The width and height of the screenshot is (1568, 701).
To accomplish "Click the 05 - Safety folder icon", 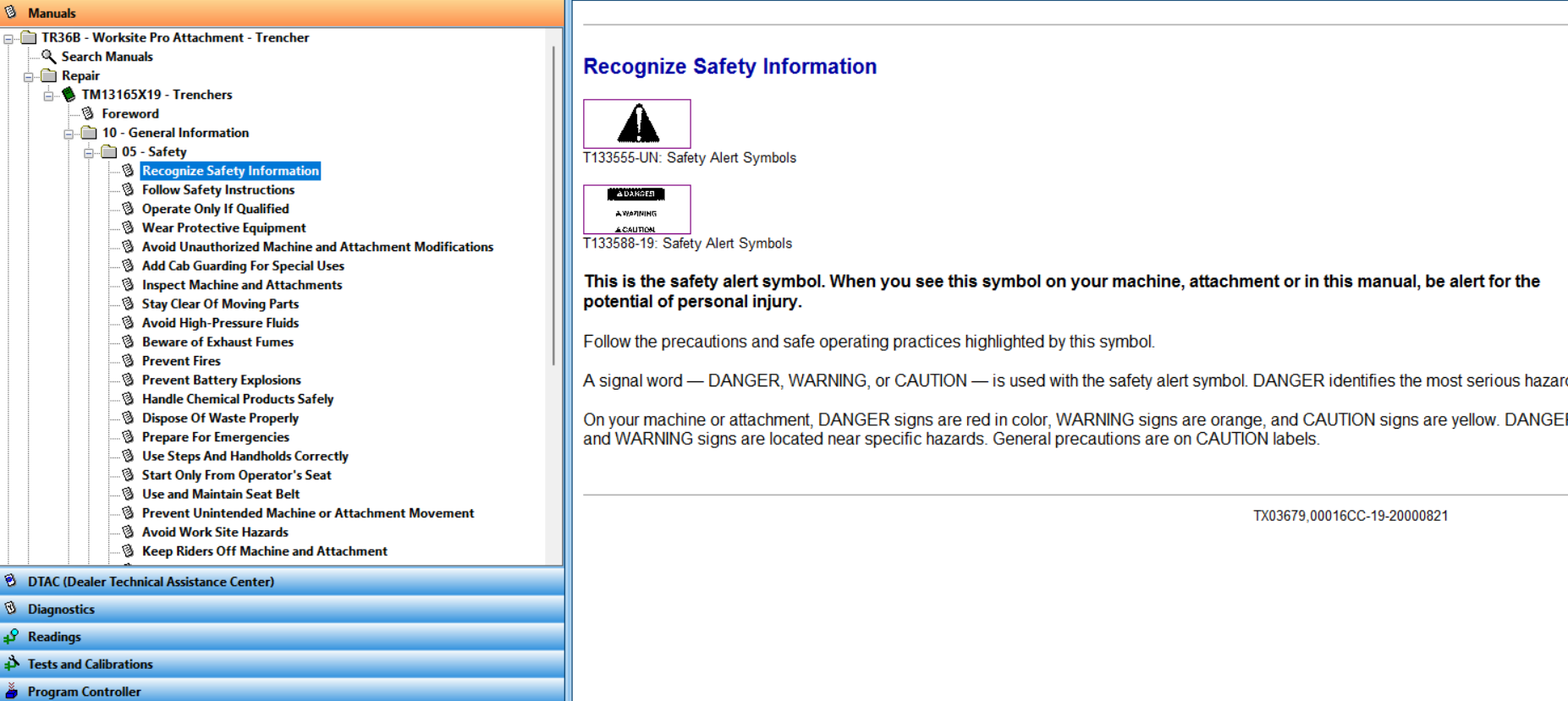I will pyautogui.click(x=109, y=151).
